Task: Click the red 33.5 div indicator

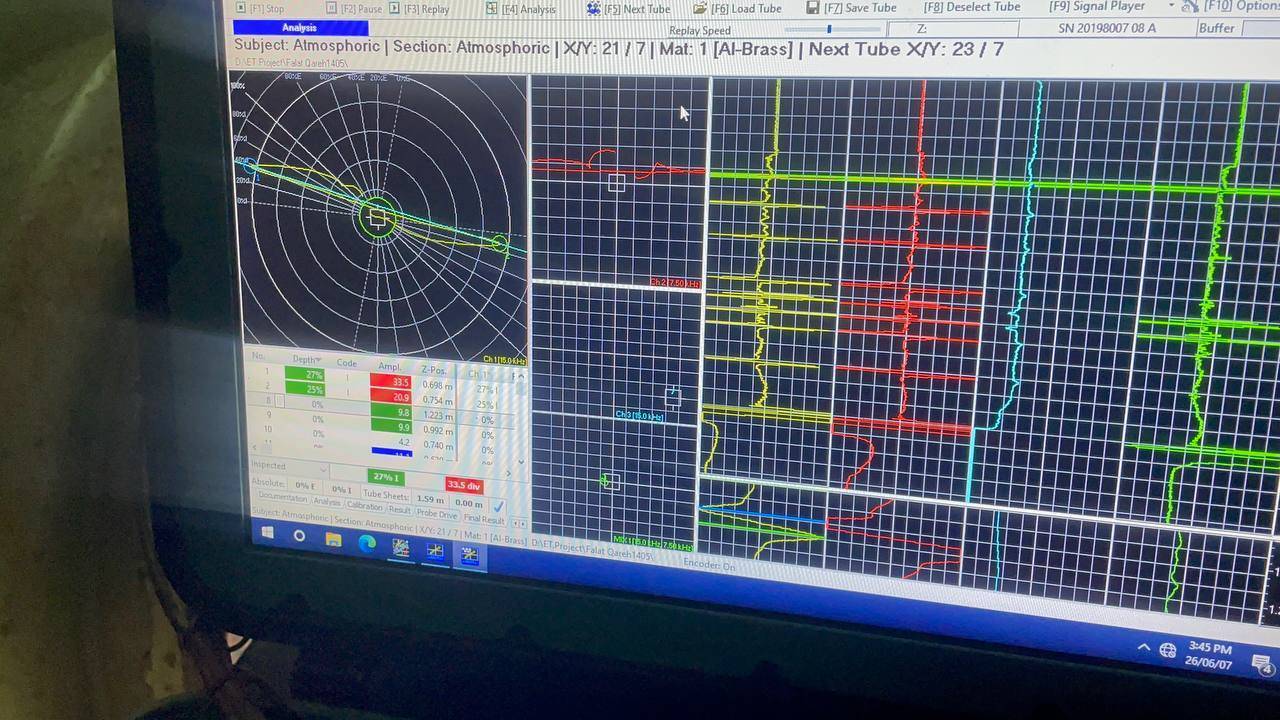Action: [464, 485]
